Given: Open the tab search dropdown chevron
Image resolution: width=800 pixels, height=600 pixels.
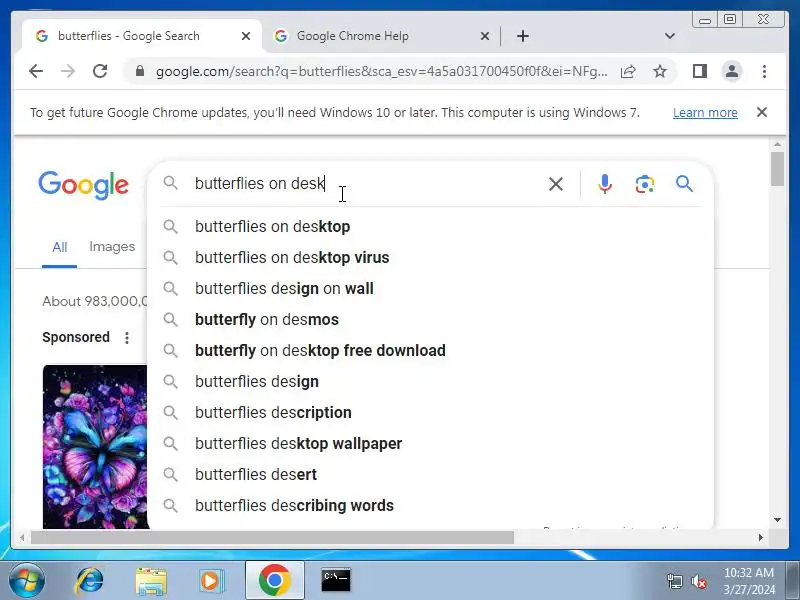Looking at the screenshot, I should (670, 36).
